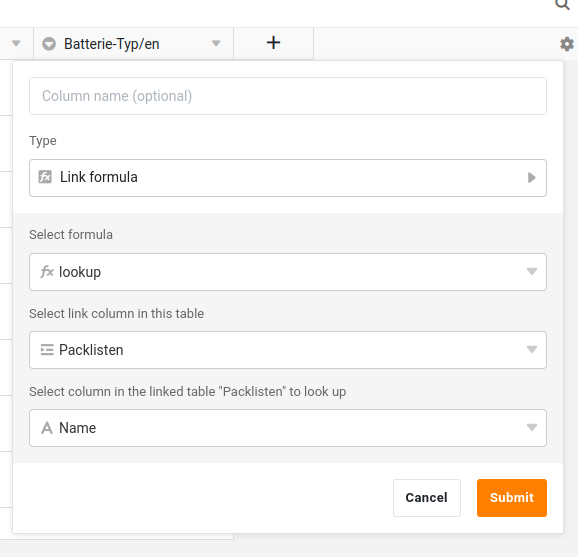This screenshot has height=557, width=578.
Task: Click the Column name input field
Action: pyautogui.click(x=288, y=96)
